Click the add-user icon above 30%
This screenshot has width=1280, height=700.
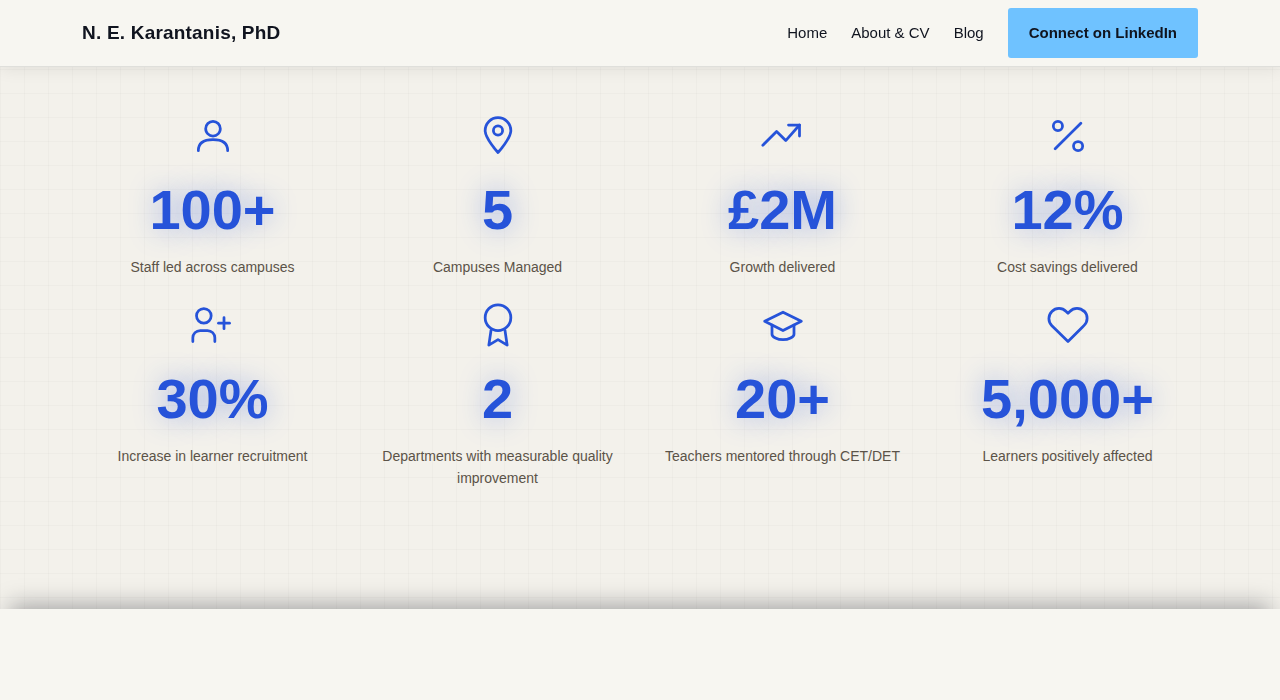212,325
